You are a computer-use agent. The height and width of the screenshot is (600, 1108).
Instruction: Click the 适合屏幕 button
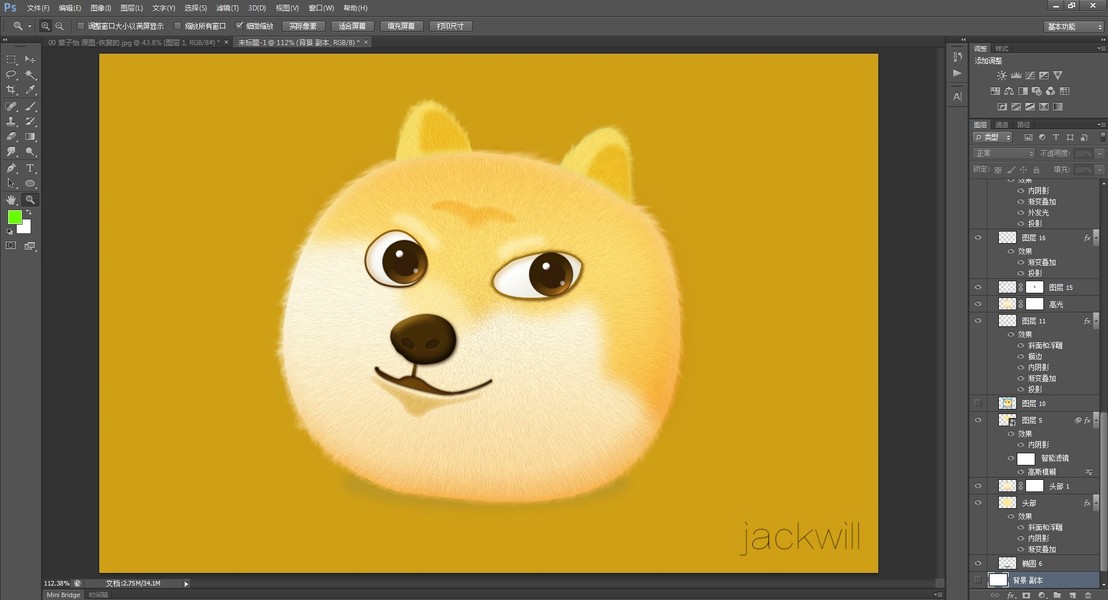[352, 26]
